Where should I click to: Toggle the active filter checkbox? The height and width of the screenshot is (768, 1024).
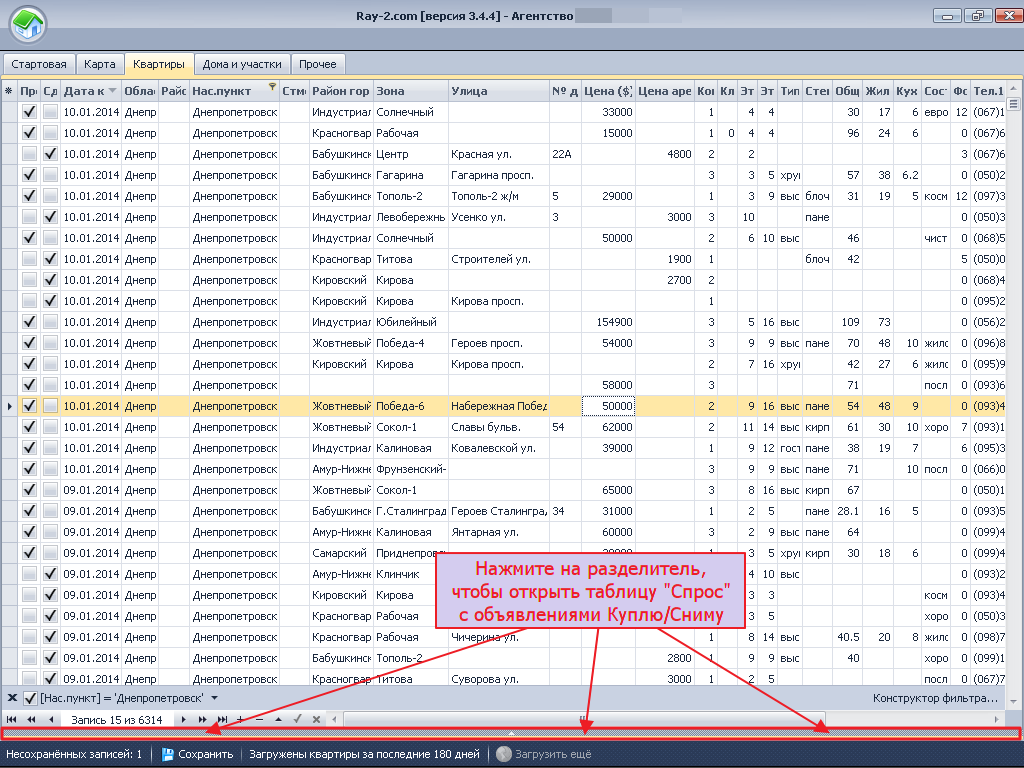click(30, 698)
